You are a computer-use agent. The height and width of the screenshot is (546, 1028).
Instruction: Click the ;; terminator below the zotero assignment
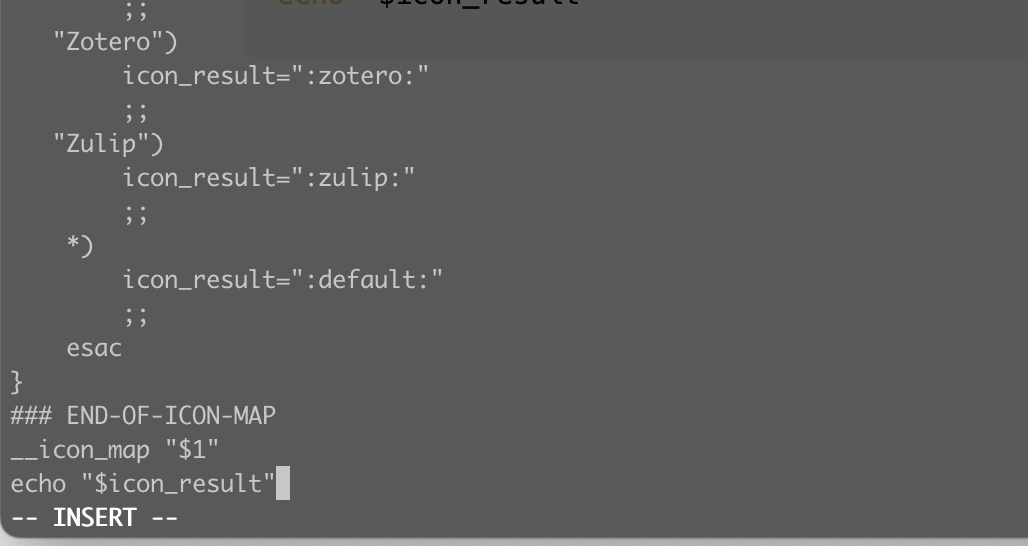click(x=137, y=110)
